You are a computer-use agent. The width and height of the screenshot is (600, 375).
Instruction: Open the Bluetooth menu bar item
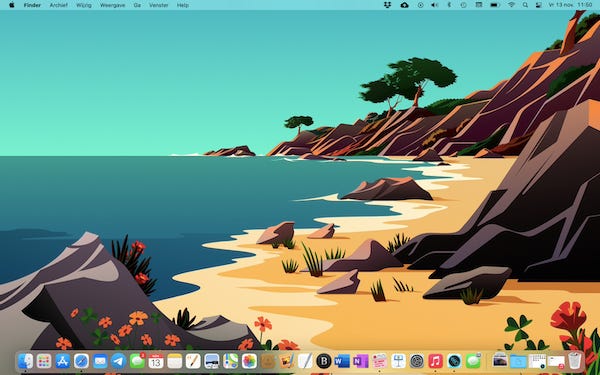coord(449,5)
